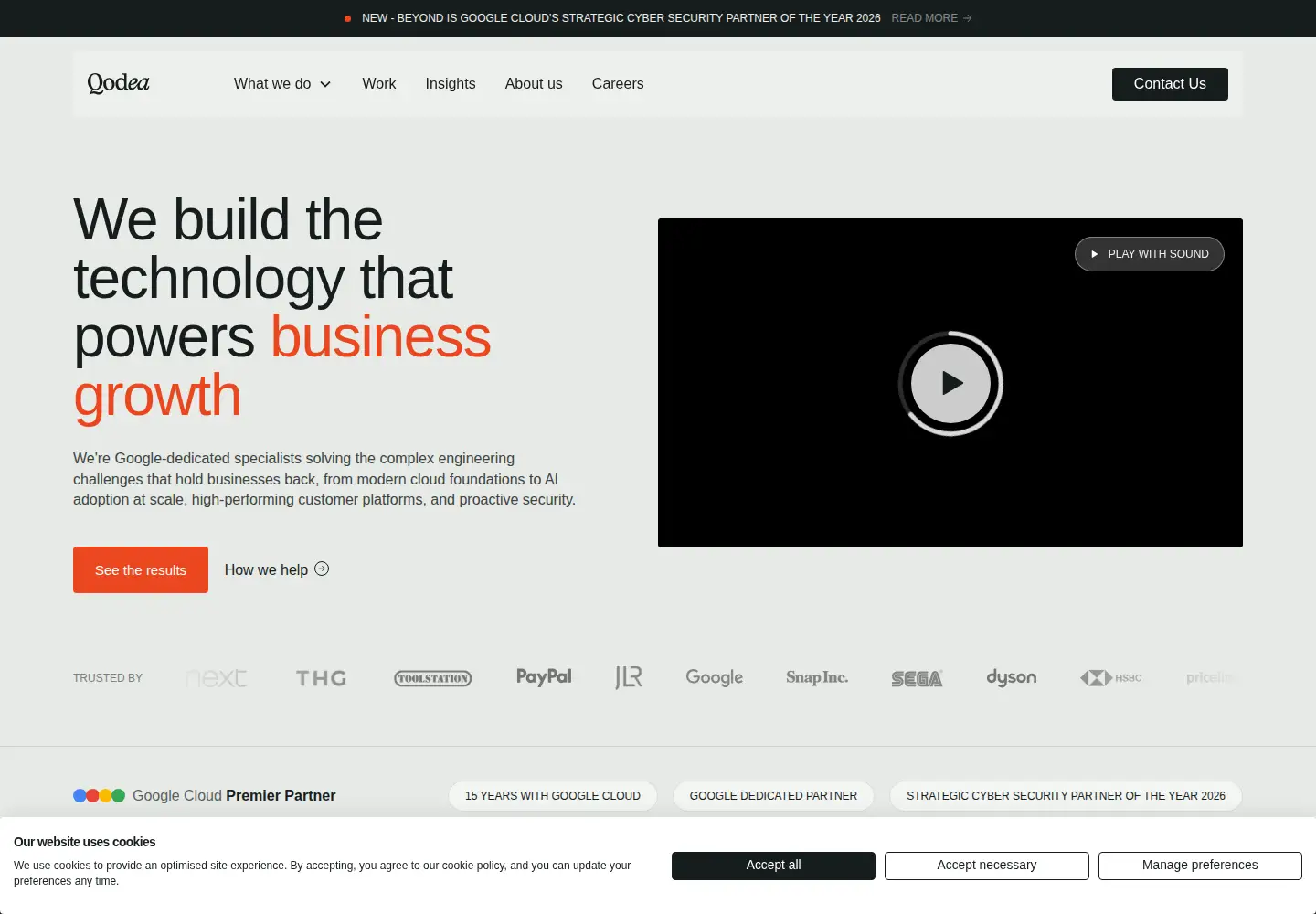Play the hero video
Screen dimensions: 1316x914
click(950, 383)
